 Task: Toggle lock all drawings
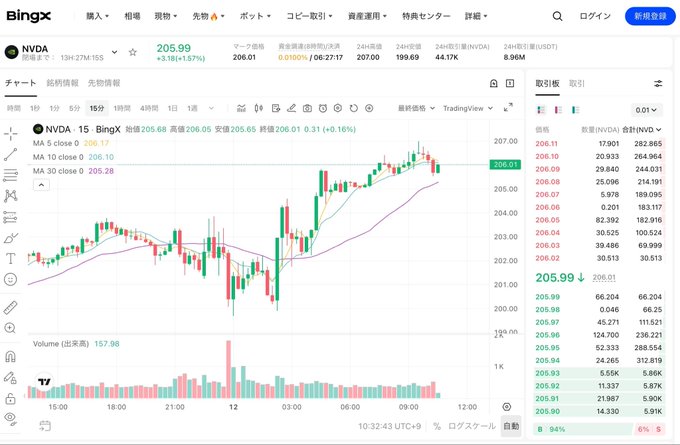coord(10,398)
